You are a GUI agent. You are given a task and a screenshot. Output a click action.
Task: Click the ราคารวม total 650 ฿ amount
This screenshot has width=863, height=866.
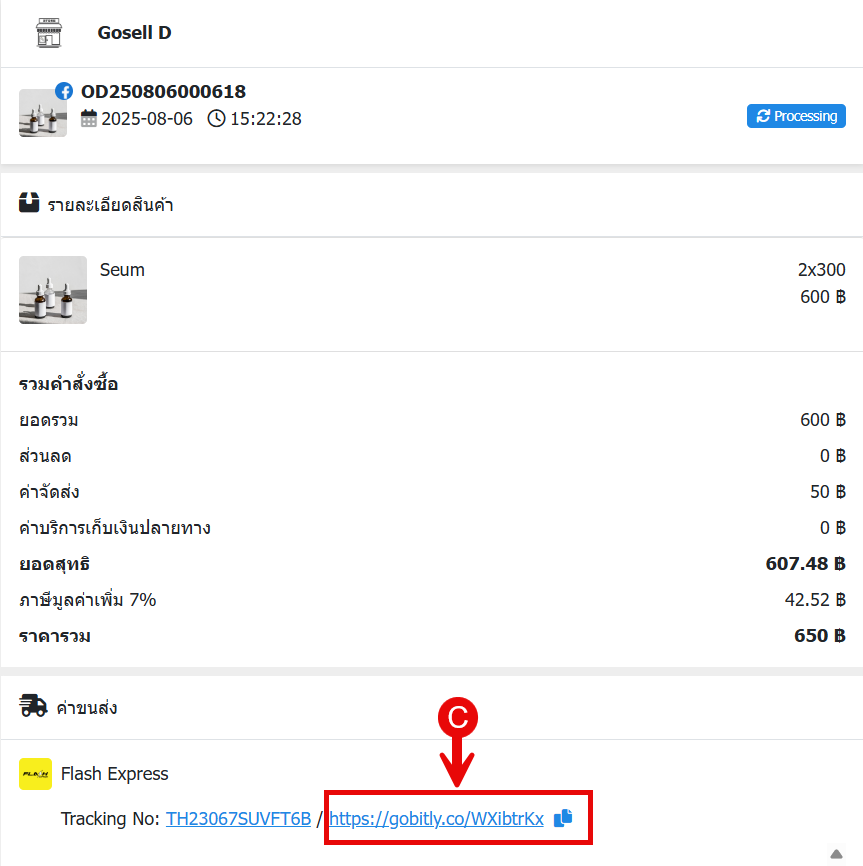820,636
